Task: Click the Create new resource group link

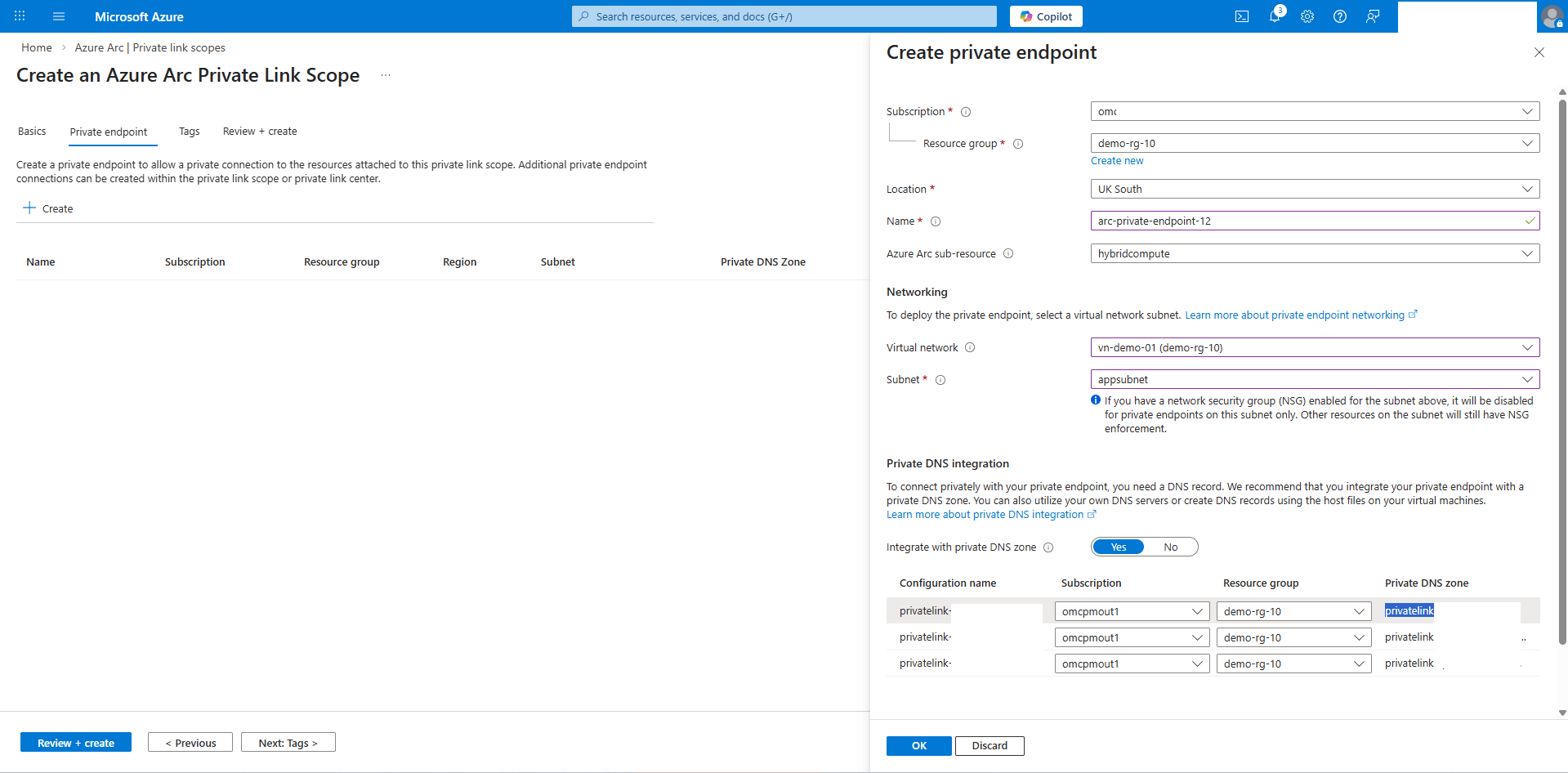Action: (x=1116, y=160)
